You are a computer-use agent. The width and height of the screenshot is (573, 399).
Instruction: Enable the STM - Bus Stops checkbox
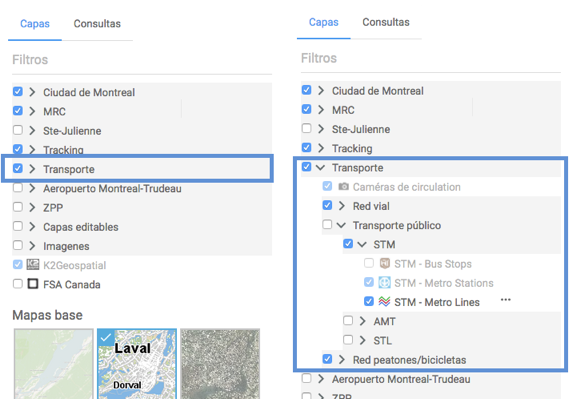[x=369, y=263]
